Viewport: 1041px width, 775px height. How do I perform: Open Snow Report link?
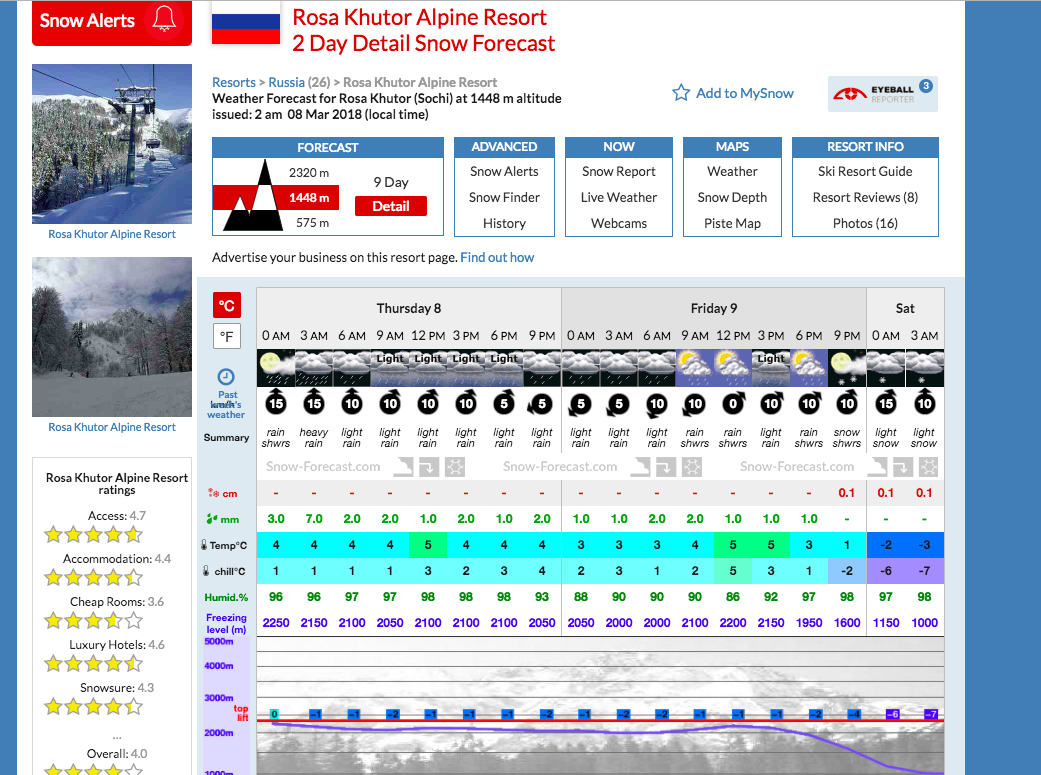coord(619,171)
